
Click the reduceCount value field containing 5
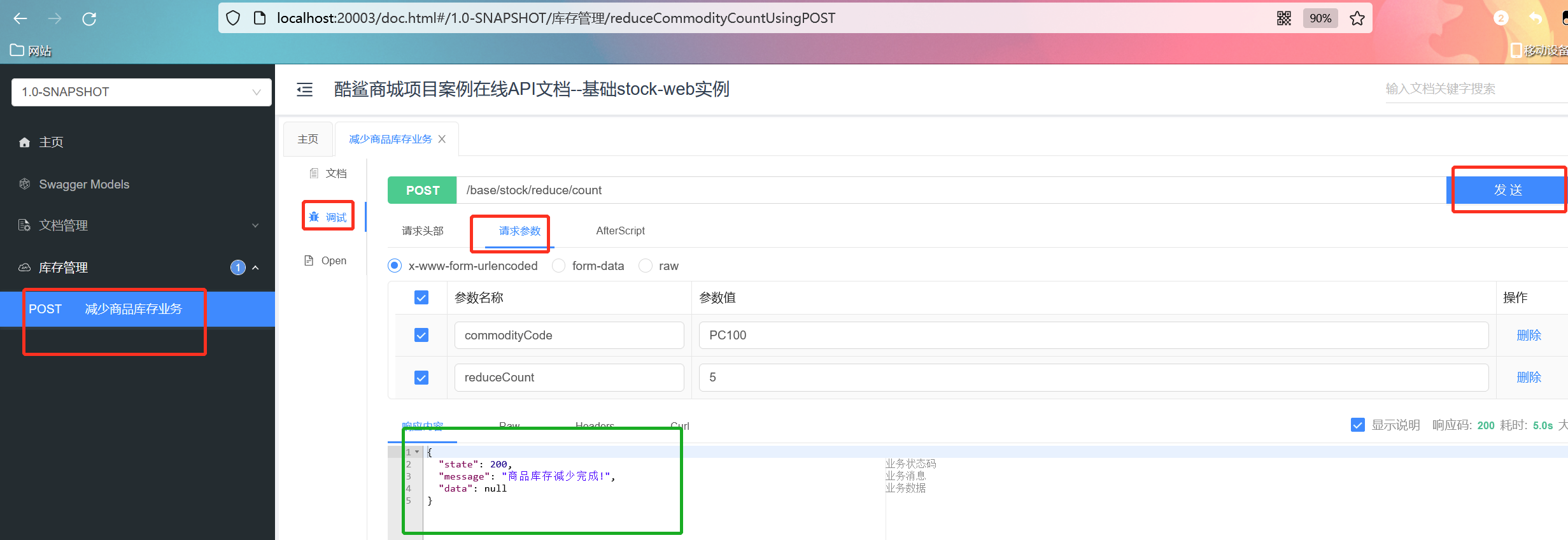coord(1094,377)
